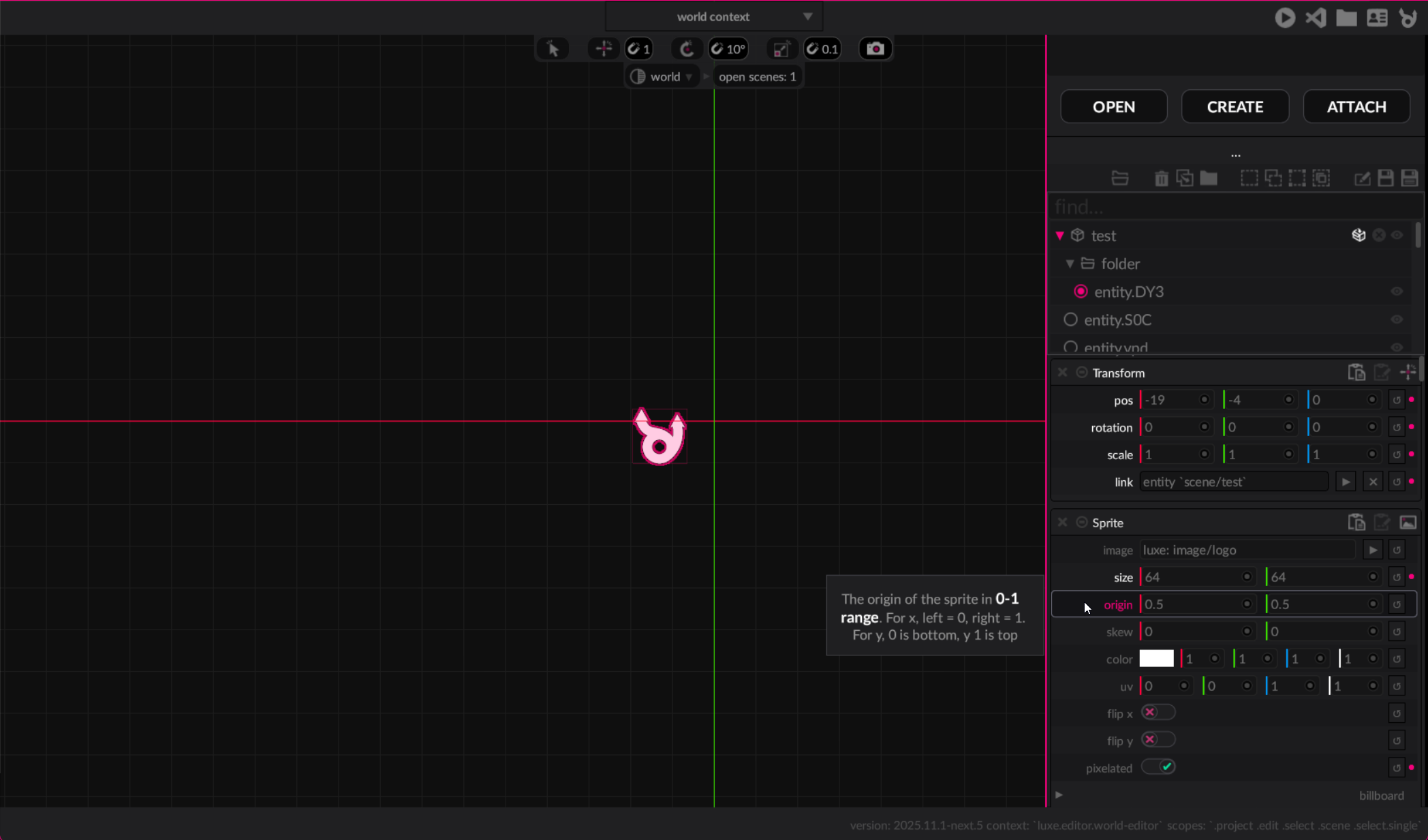Select the pointer tool in viewport toolbar
The image size is (1428, 840).
point(553,49)
